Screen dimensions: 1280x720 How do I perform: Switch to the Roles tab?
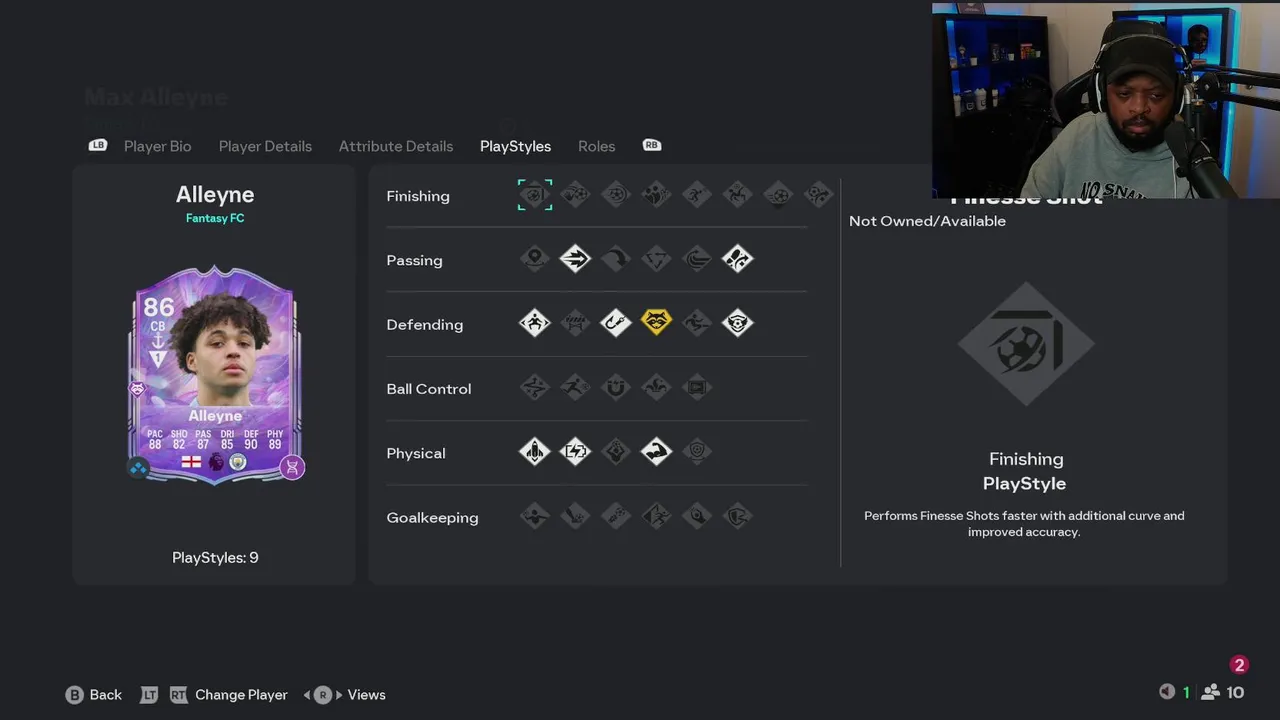[596, 146]
